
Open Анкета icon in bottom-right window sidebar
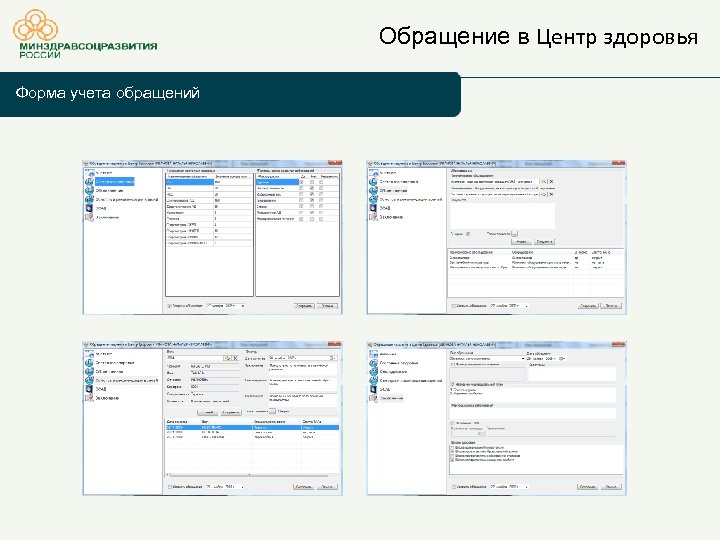pyautogui.click(x=373, y=354)
